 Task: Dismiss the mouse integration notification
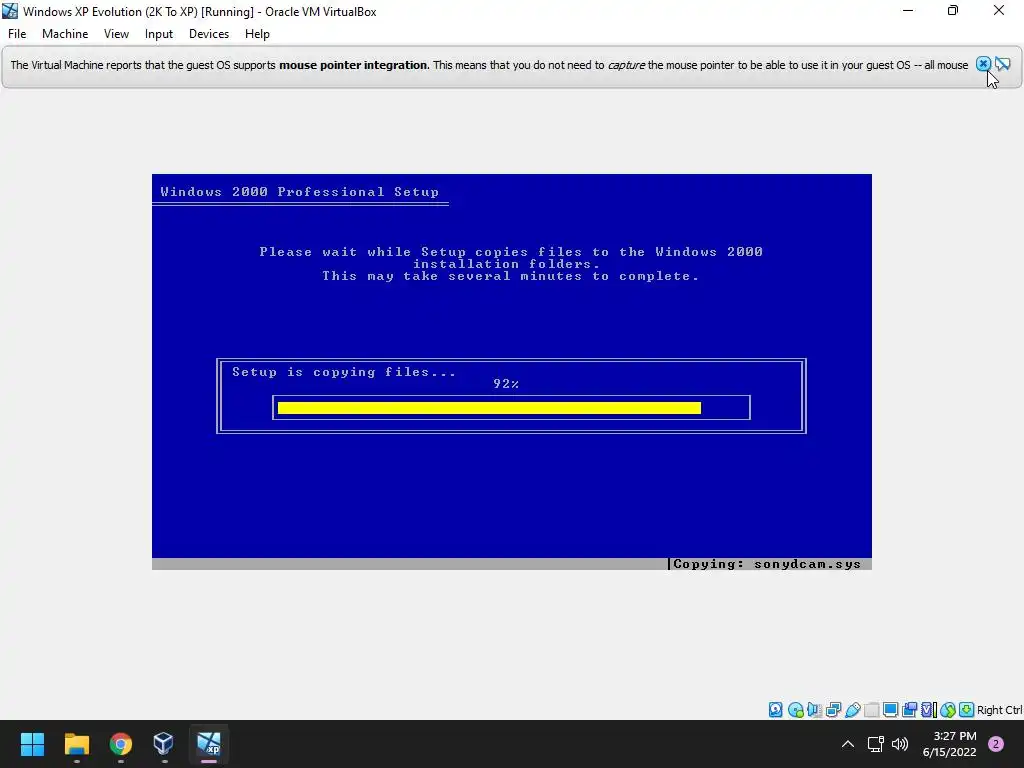983,64
